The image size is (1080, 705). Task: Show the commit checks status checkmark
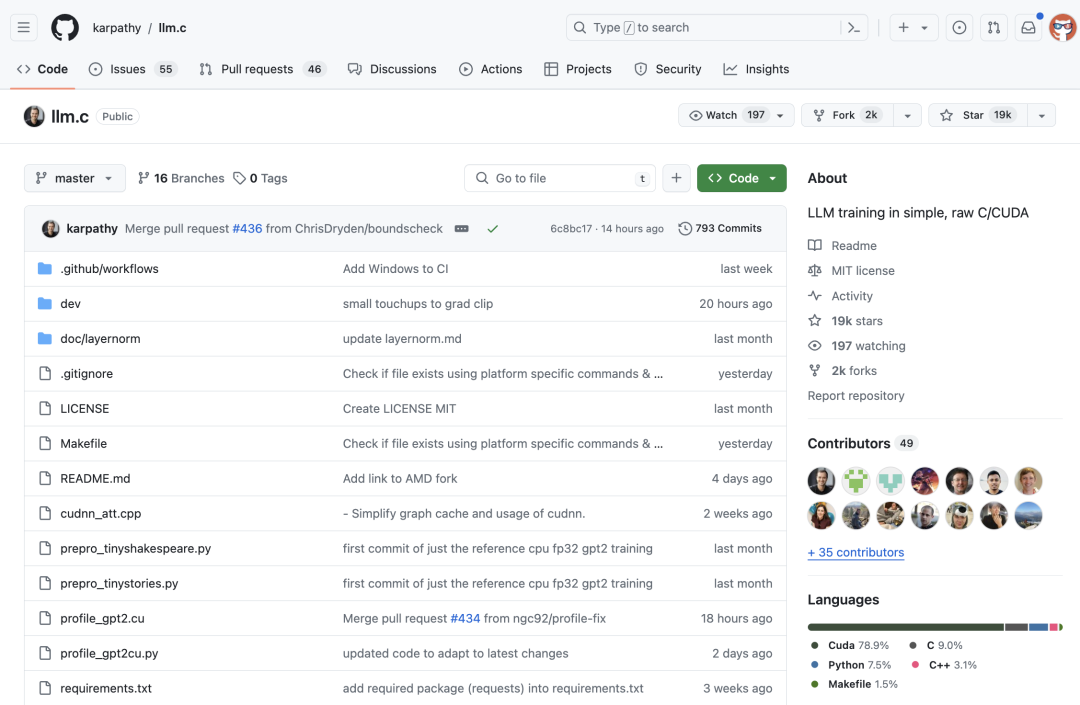[x=492, y=229]
